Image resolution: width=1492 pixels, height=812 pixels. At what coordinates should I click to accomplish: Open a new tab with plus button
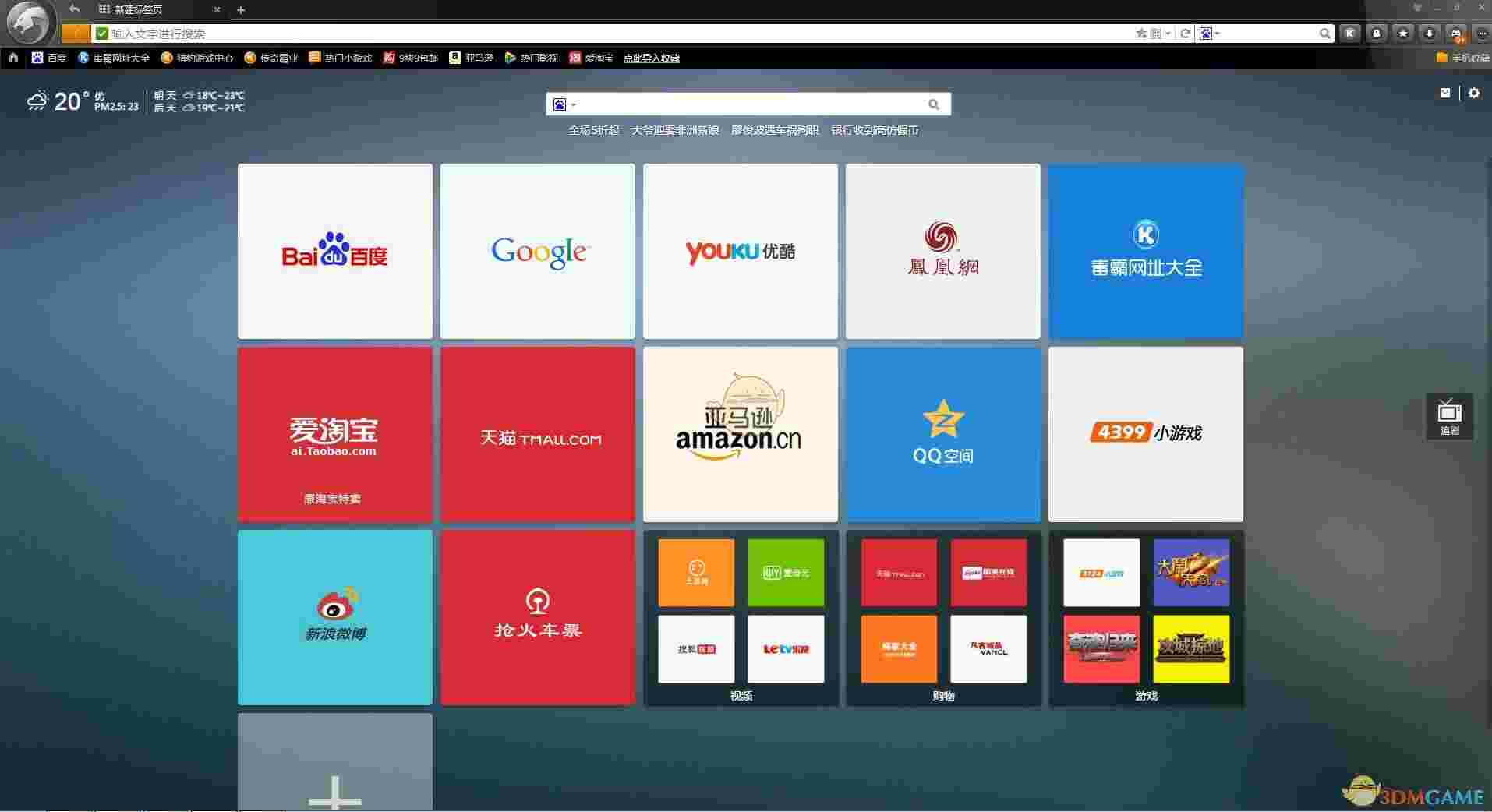click(x=241, y=10)
